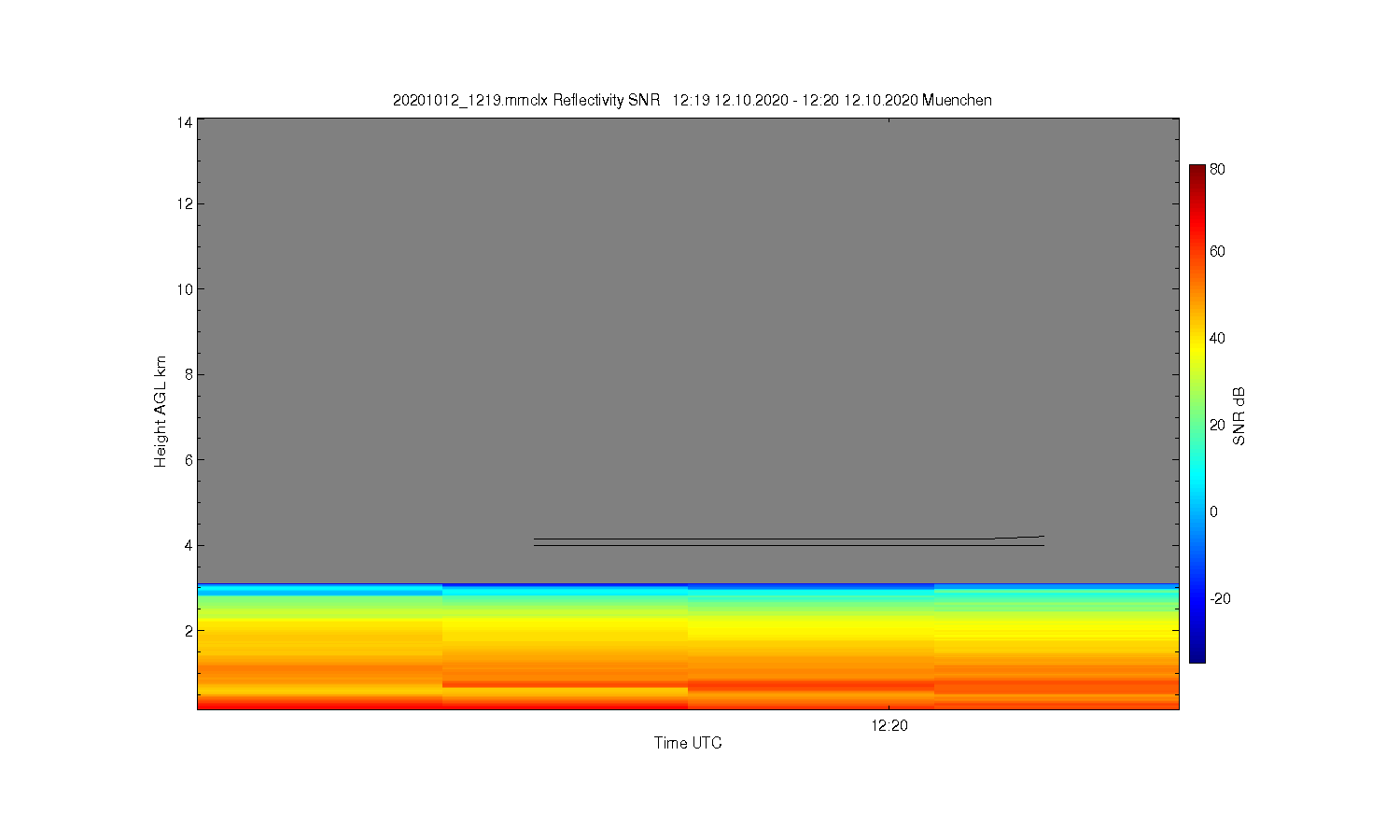The width and height of the screenshot is (1400, 840).
Task: Click the plot title text
Action: [x=692, y=100]
